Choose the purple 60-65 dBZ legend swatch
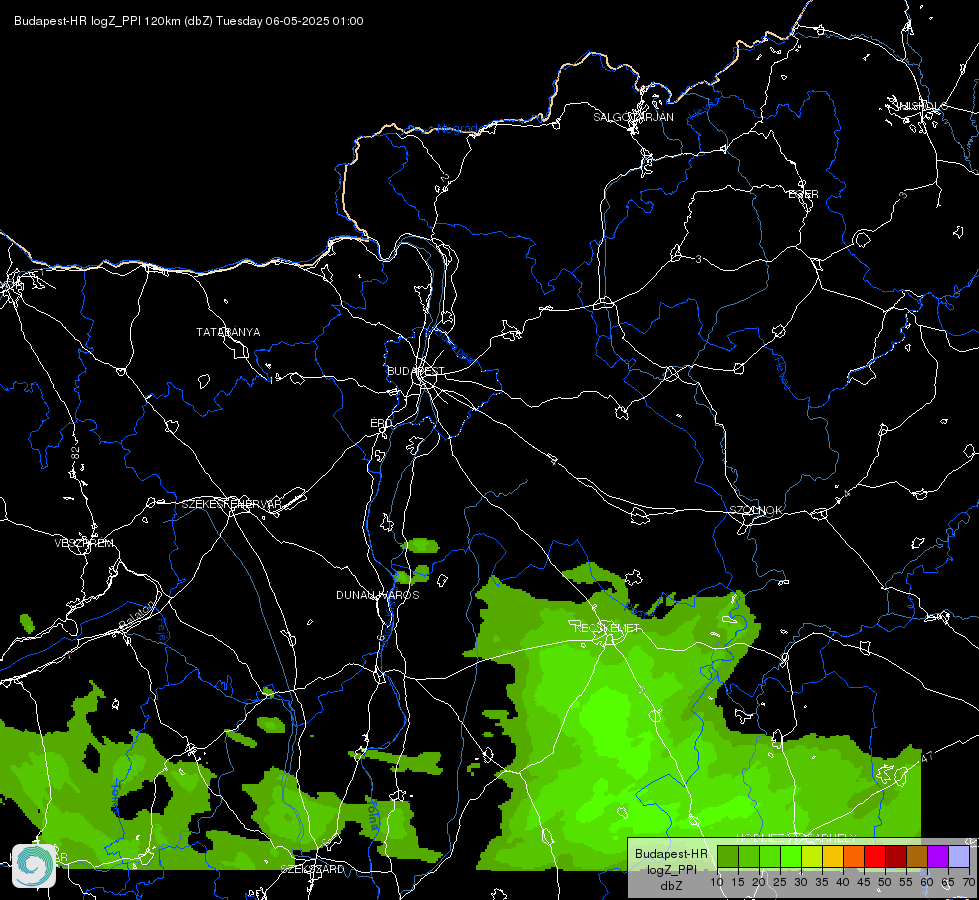Image resolution: width=979 pixels, height=900 pixels. (x=938, y=857)
